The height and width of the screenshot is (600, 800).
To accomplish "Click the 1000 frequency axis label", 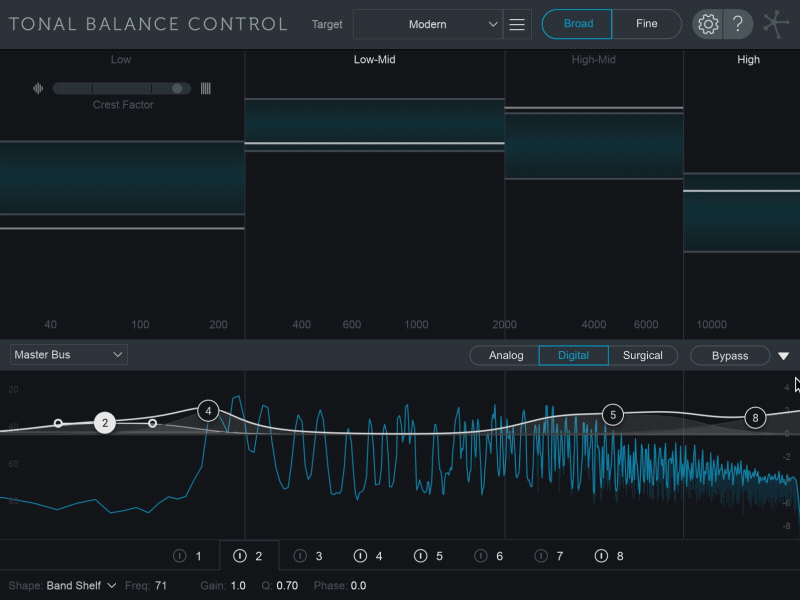I will (416, 324).
